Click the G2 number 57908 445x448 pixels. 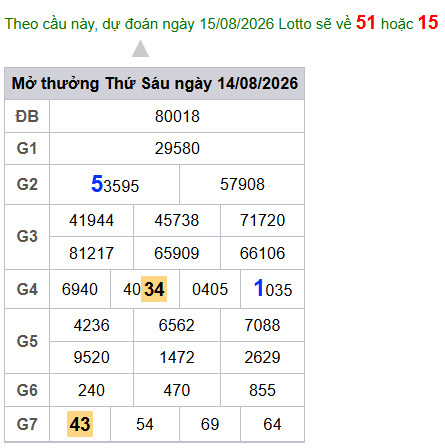tap(242, 184)
